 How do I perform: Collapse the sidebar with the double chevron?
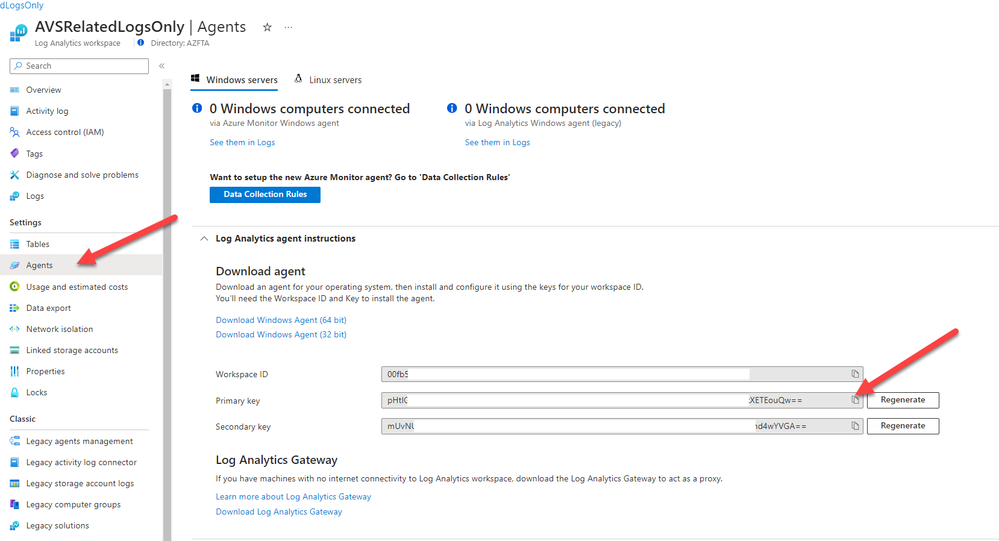[x=162, y=66]
